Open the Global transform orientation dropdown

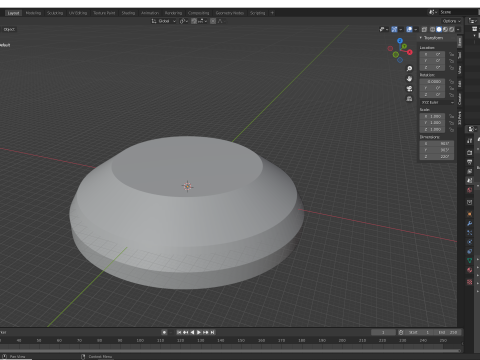tap(163, 21)
